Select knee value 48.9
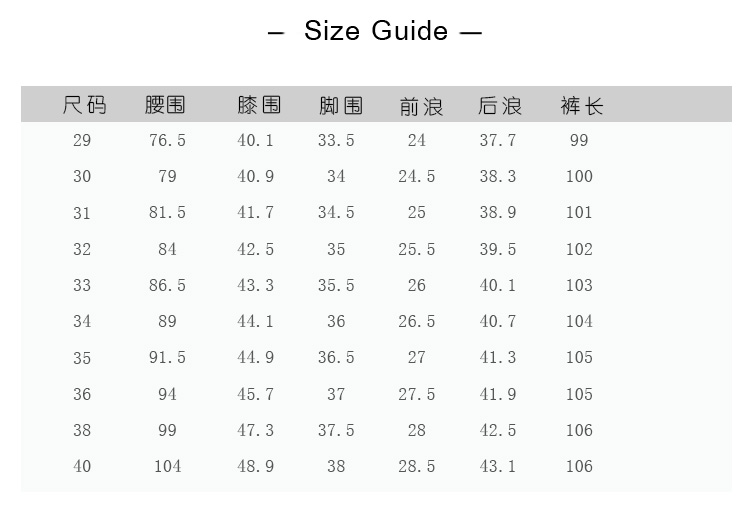The height and width of the screenshot is (513, 750). [x=255, y=467]
